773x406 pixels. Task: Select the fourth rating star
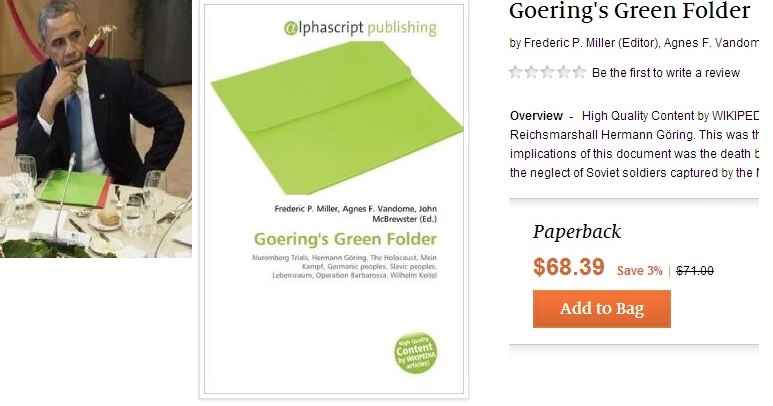pyautogui.click(x=563, y=72)
